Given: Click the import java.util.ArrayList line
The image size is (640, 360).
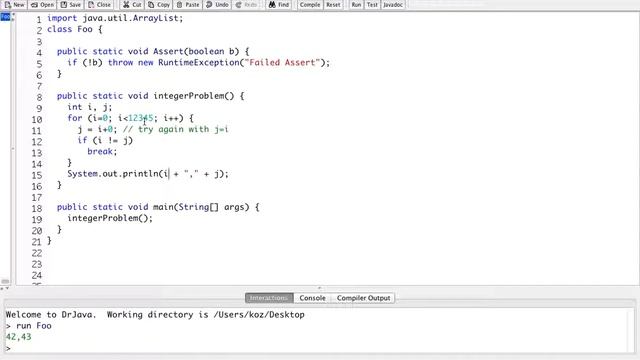Looking at the screenshot, I should coord(115,18).
